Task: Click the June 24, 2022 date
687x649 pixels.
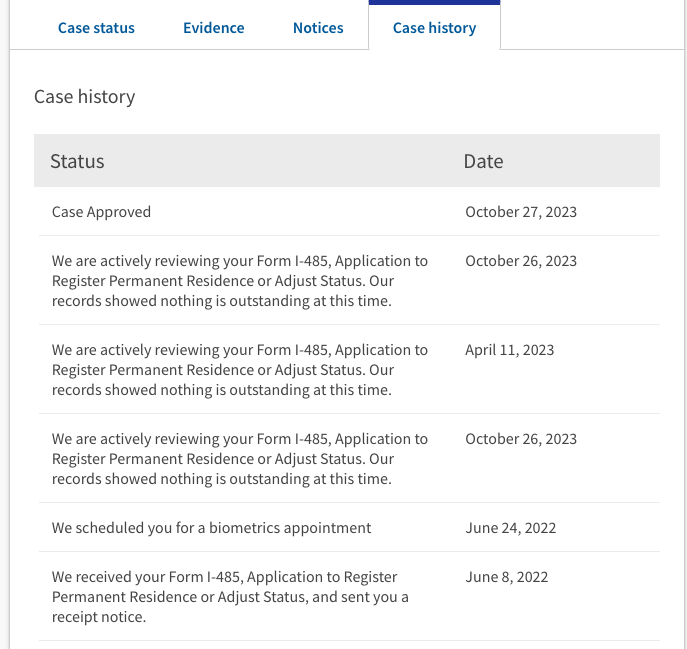Action: coord(510,528)
